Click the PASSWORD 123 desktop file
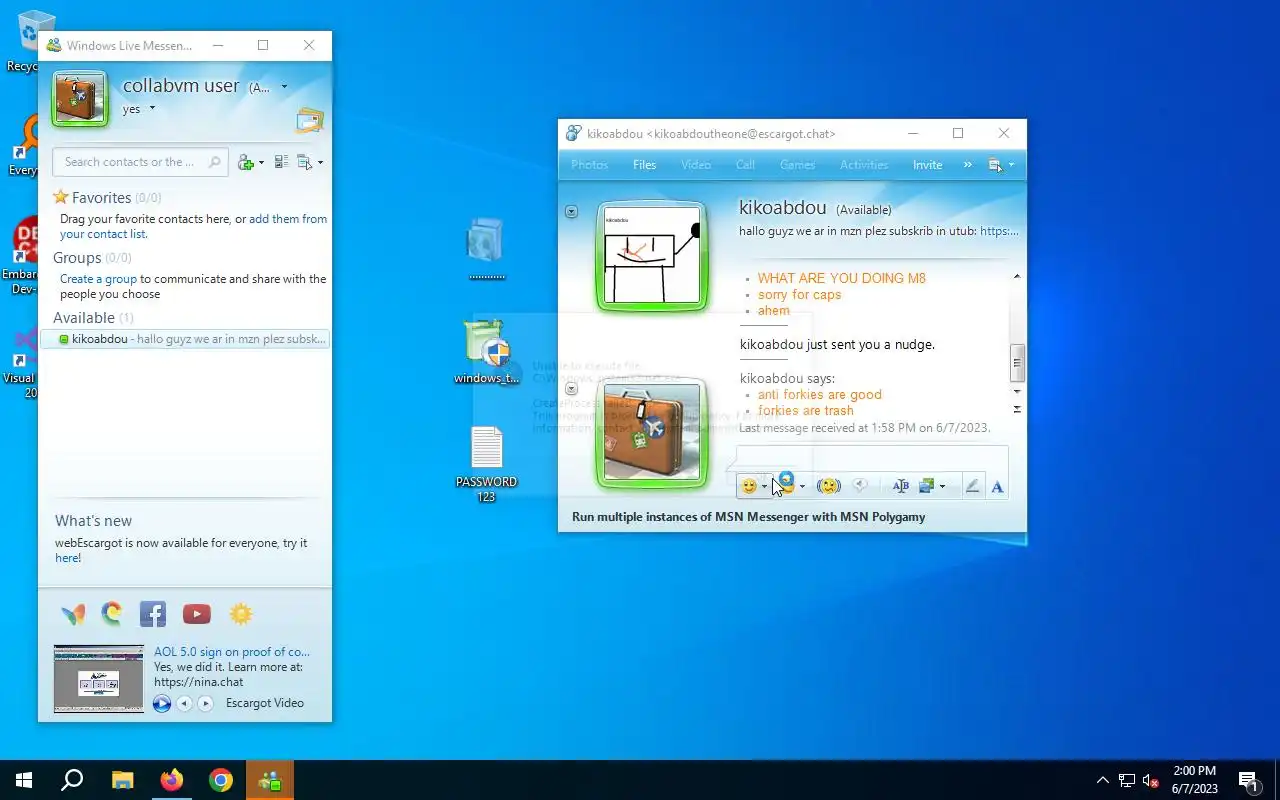 tap(486, 464)
